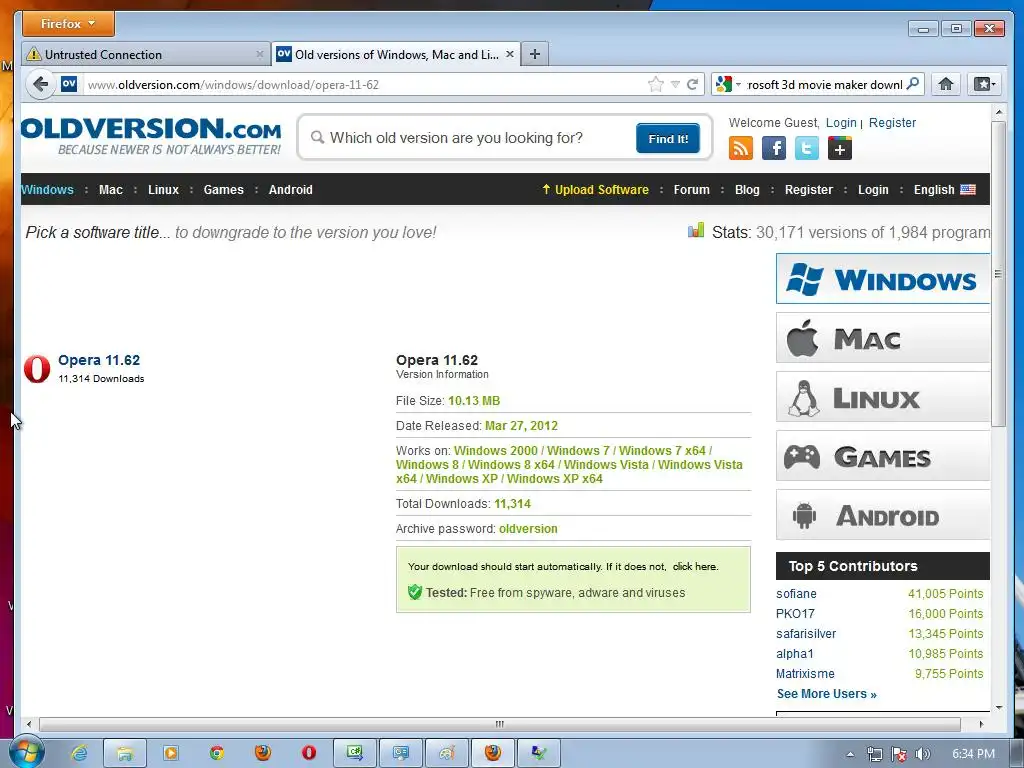The image size is (1024, 768).
Task: Open the Action Center flag icon
Action: (899, 754)
